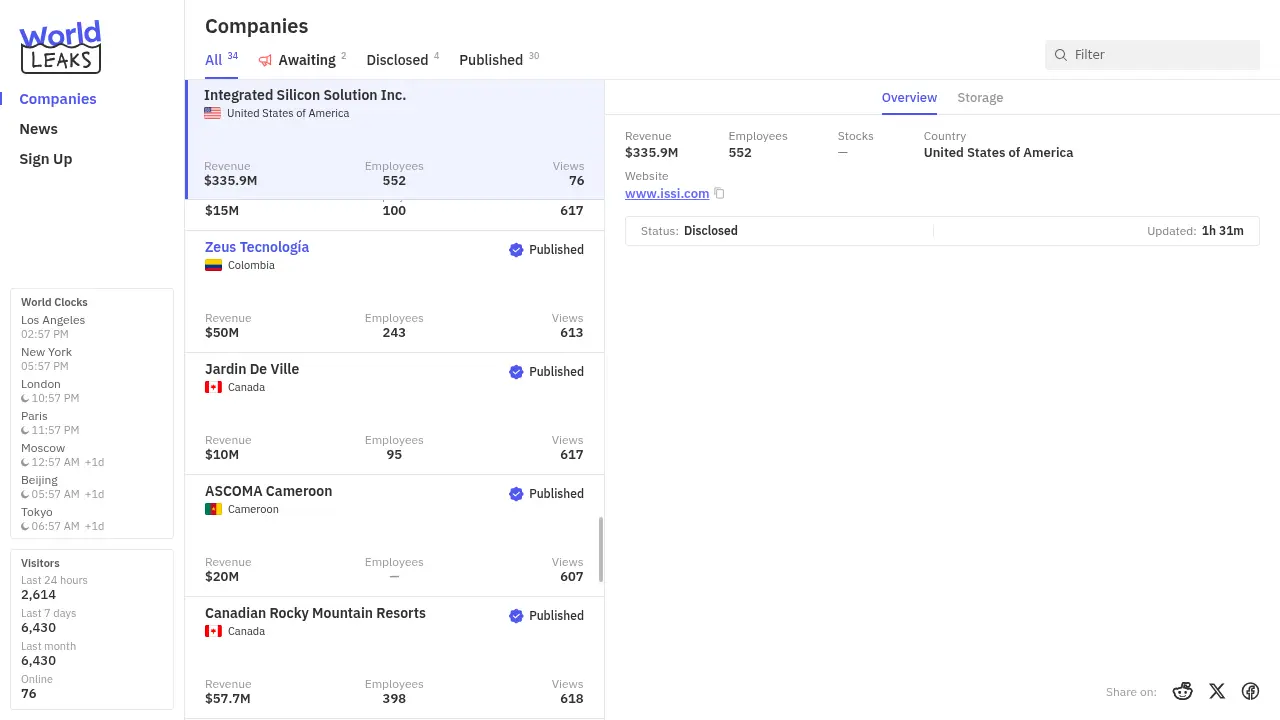Click the search magnifier icon
Screen dimensions: 1280x720
[x=1061, y=55]
